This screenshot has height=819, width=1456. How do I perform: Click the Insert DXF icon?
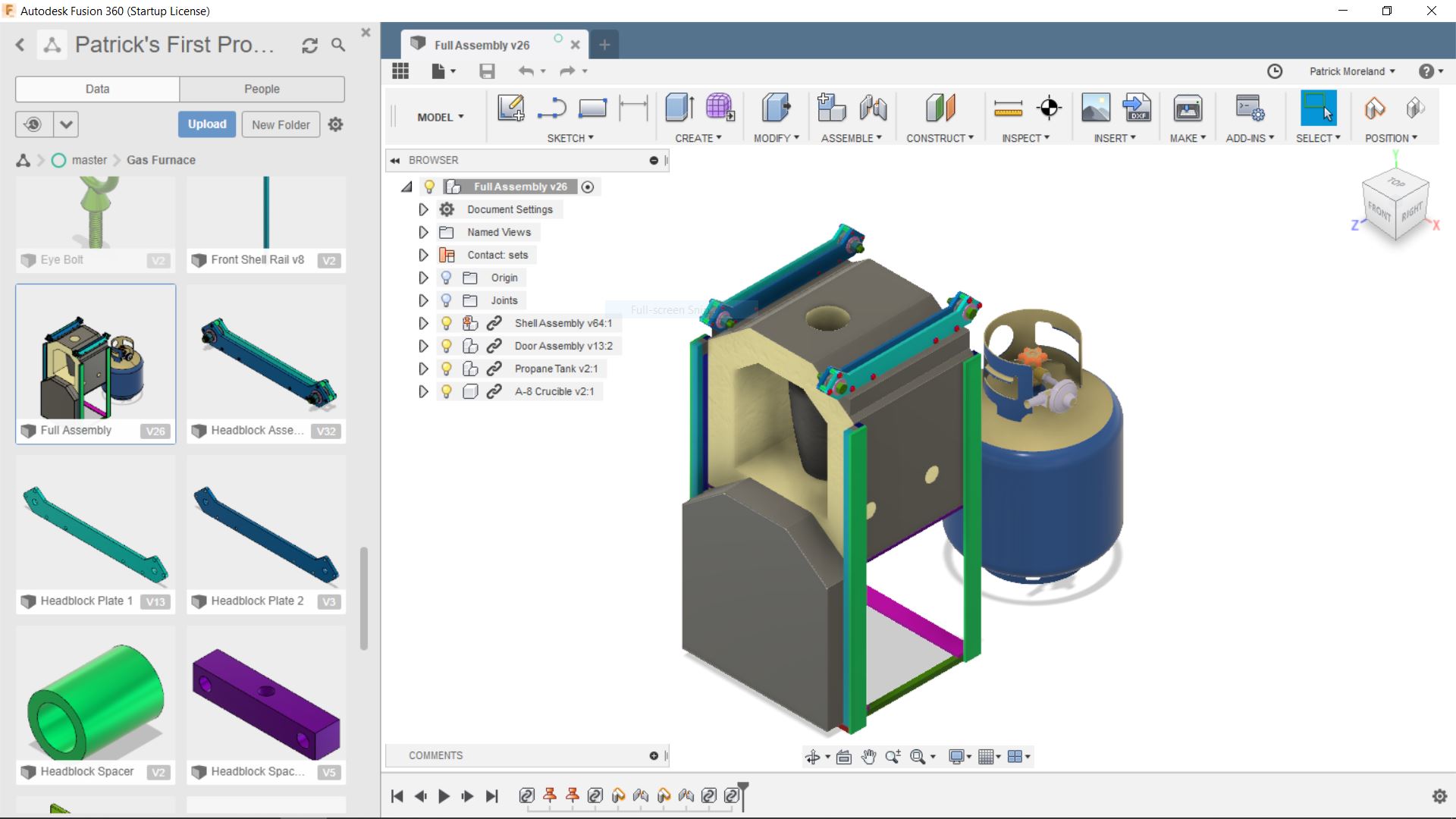pyautogui.click(x=1137, y=108)
